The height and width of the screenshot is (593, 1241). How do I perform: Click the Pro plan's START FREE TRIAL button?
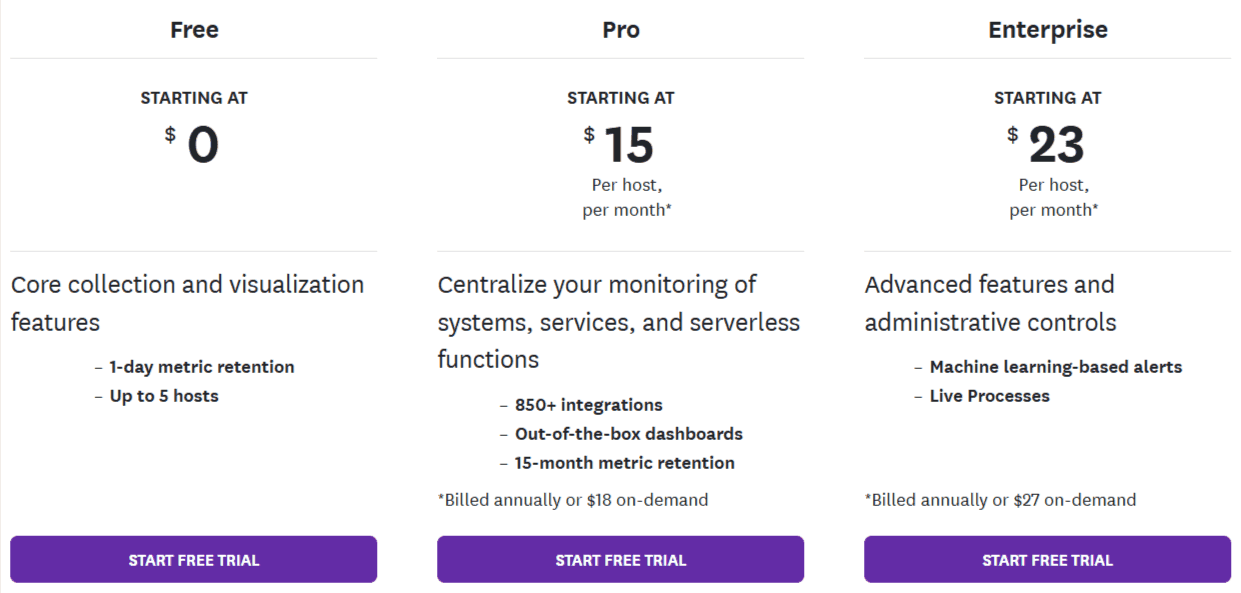[620, 559]
